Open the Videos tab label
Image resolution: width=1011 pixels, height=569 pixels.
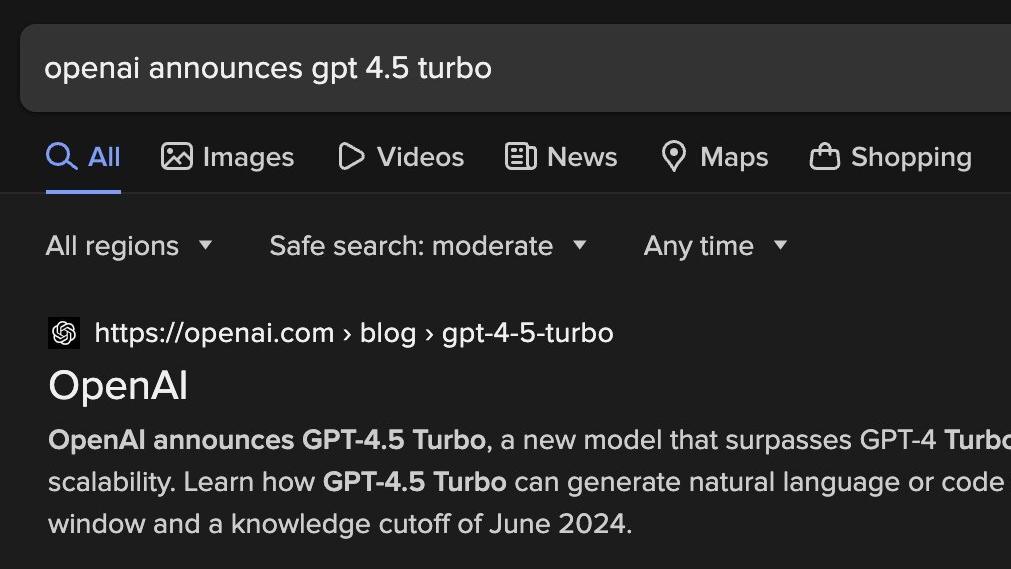click(420, 157)
